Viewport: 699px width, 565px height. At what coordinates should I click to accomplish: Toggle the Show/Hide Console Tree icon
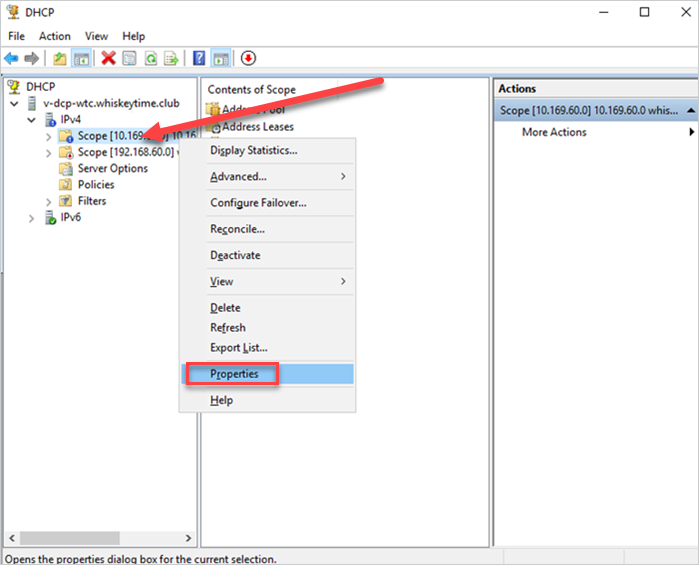(x=82, y=58)
